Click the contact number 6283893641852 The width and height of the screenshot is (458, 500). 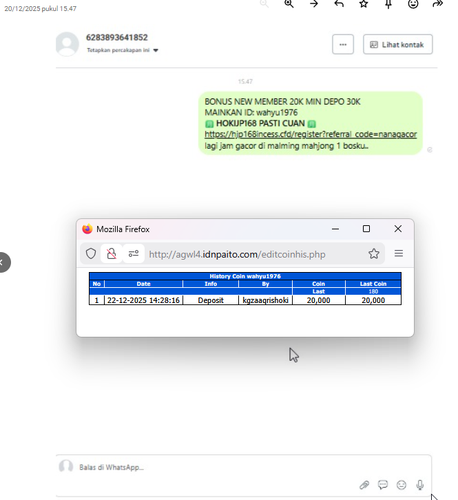(x=117, y=37)
